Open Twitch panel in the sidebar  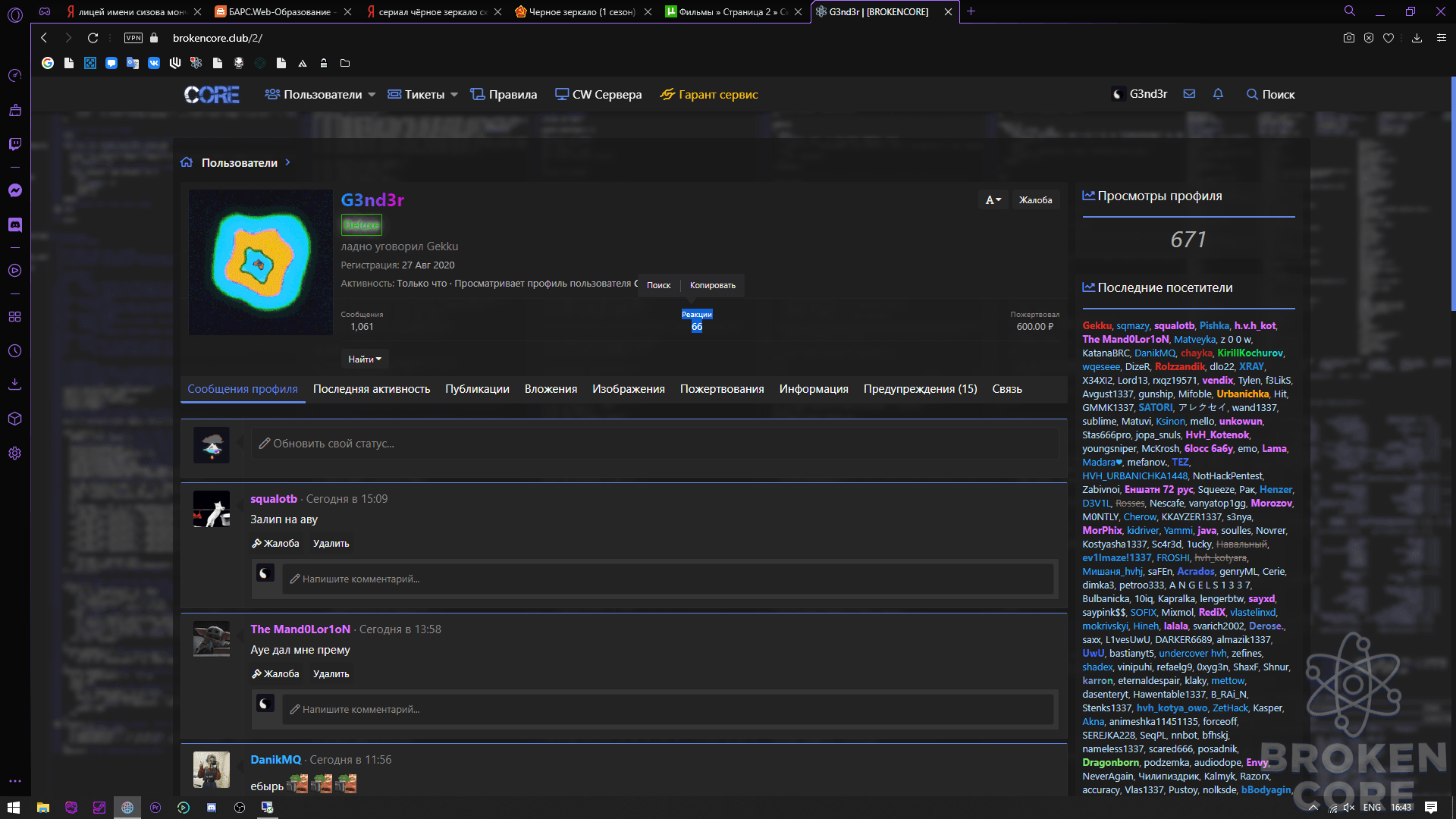(14, 144)
